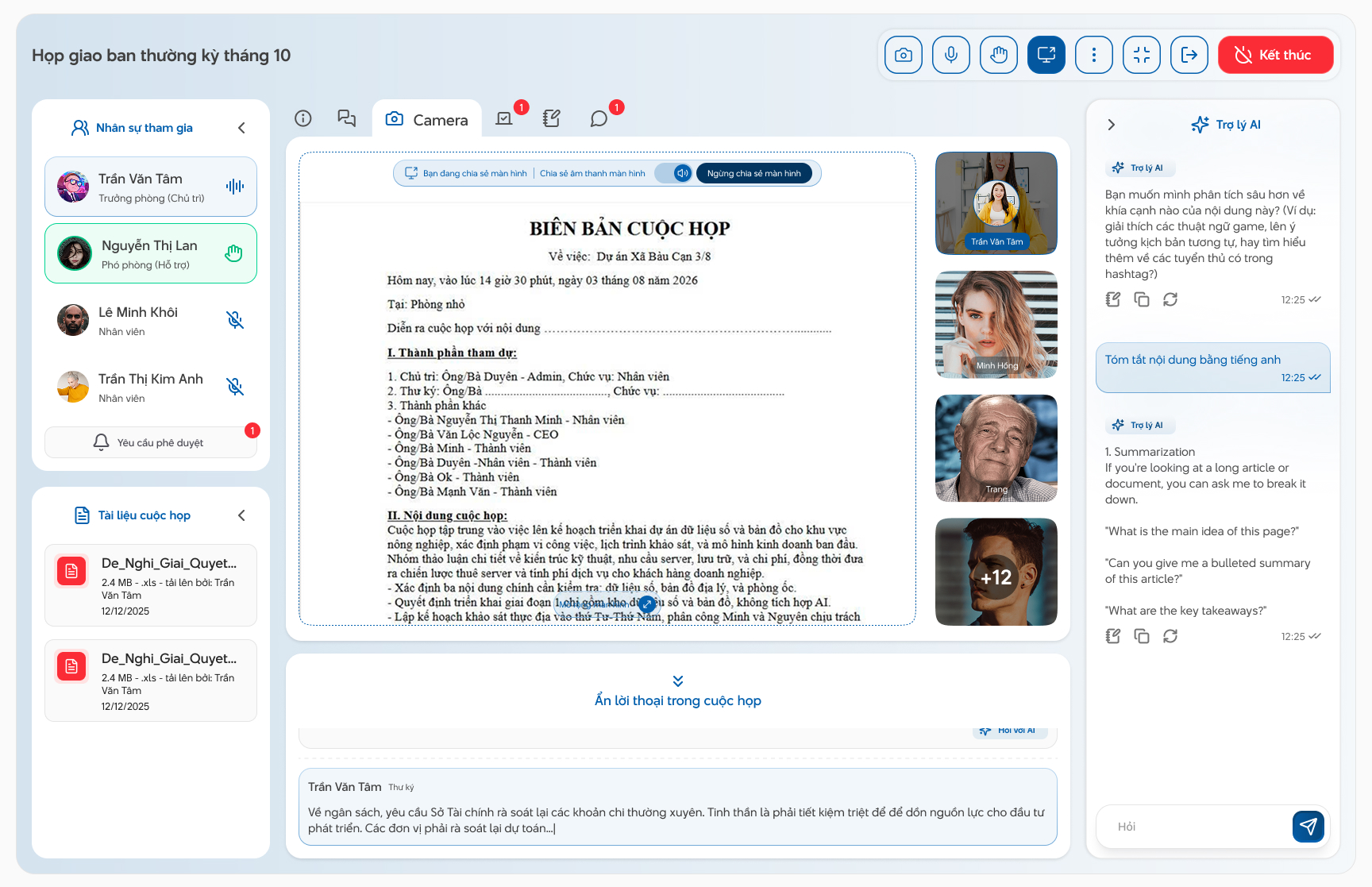Open the comment bubble tab with badge
Image resolution: width=1372 pixels, height=887 pixels.
(599, 118)
